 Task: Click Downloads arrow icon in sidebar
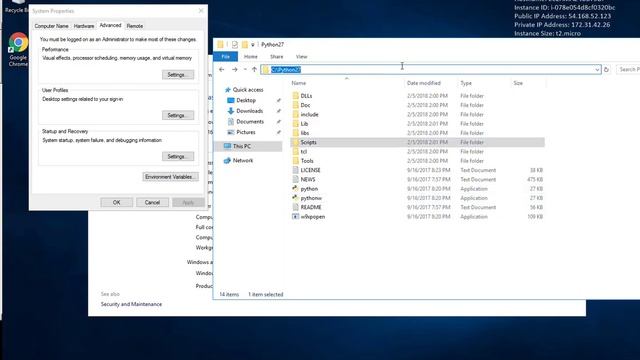(x=231, y=111)
